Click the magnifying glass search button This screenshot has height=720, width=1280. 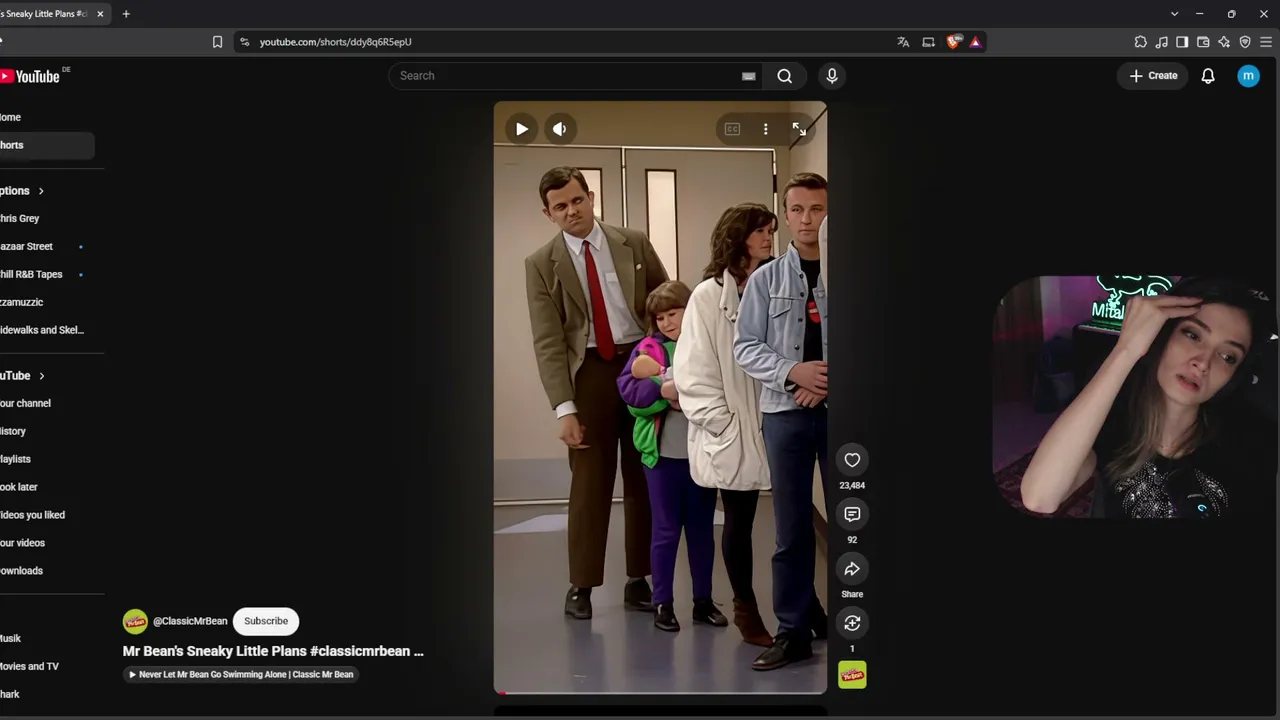pyautogui.click(x=785, y=76)
